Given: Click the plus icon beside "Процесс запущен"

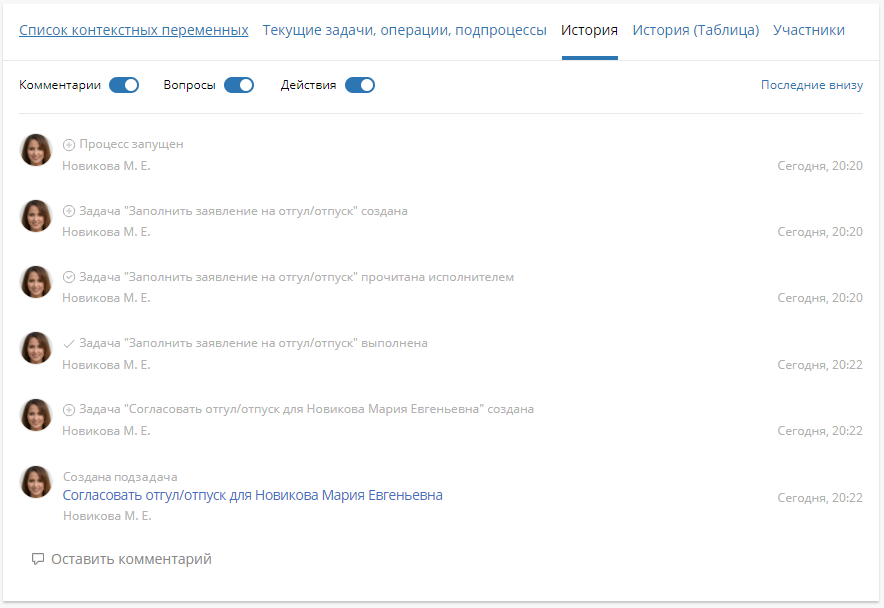Looking at the screenshot, I should (x=67, y=143).
